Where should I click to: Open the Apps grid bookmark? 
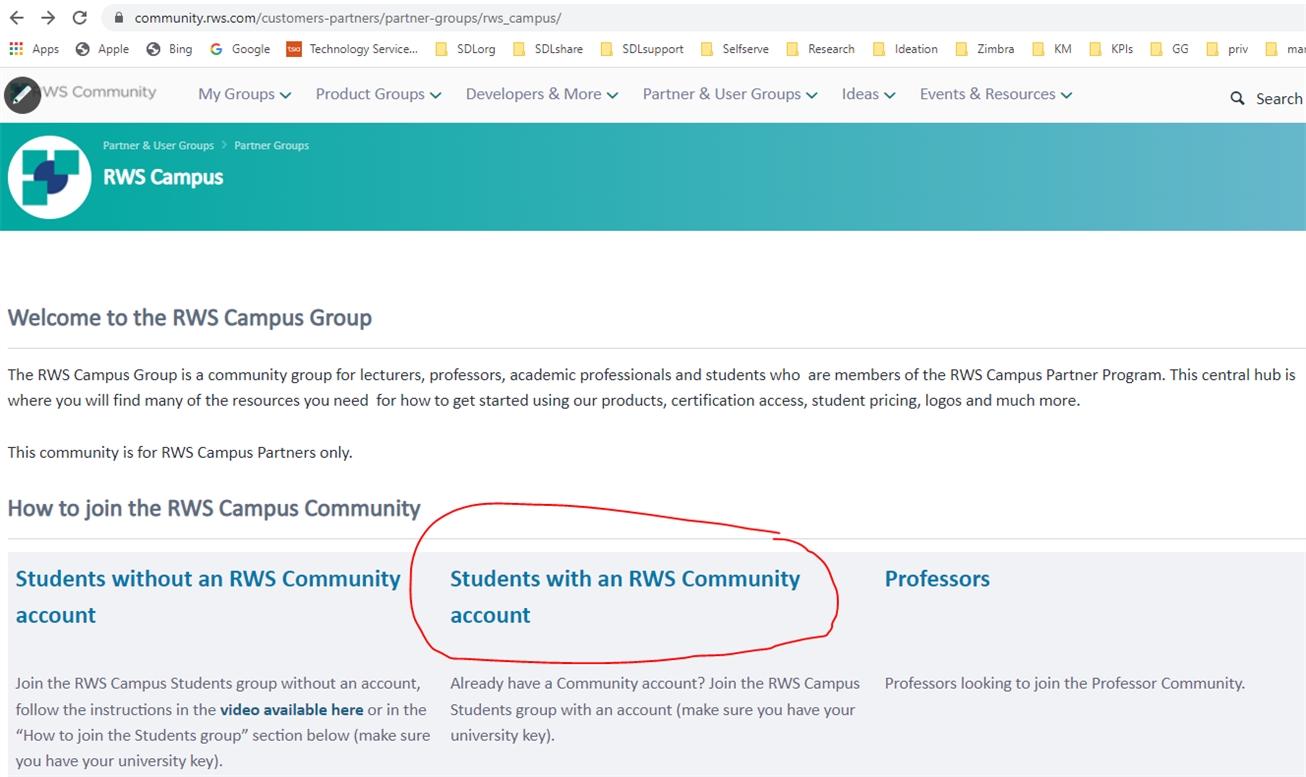tap(33, 49)
